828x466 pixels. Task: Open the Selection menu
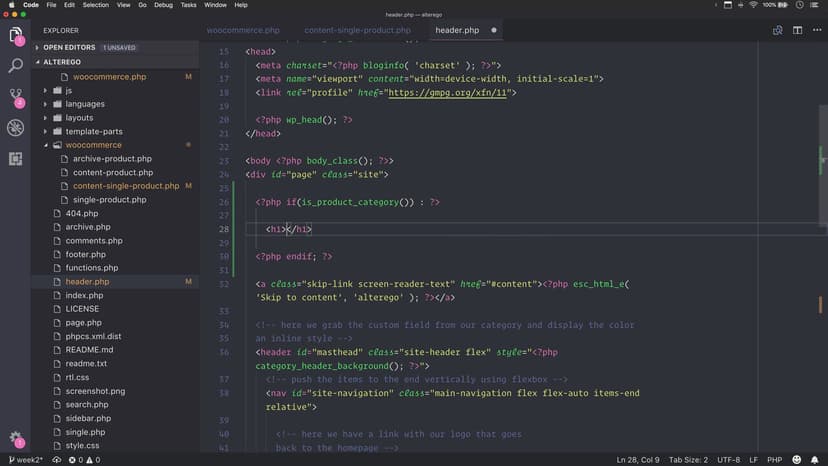point(96,5)
